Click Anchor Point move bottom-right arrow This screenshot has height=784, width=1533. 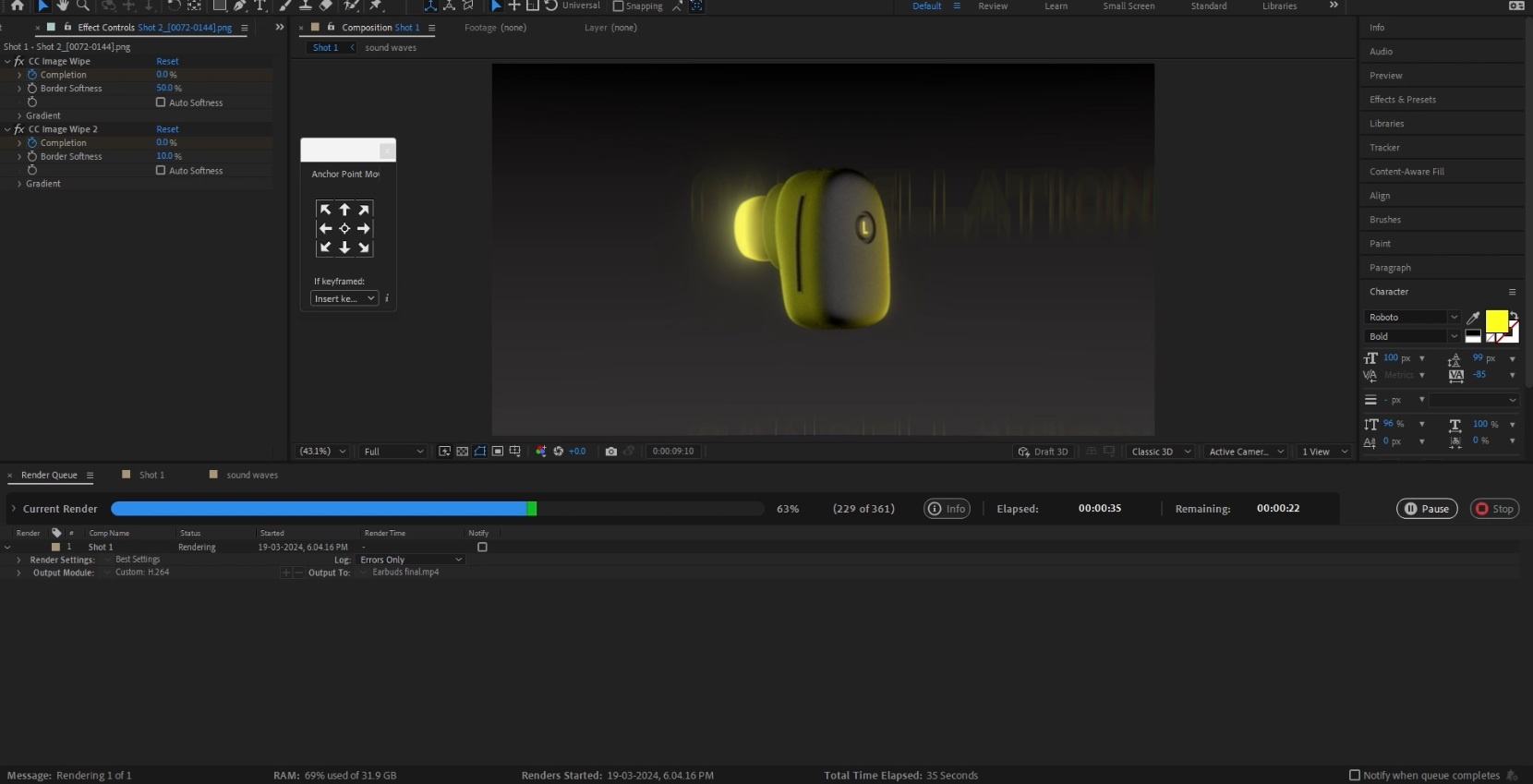(x=364, y=247)
